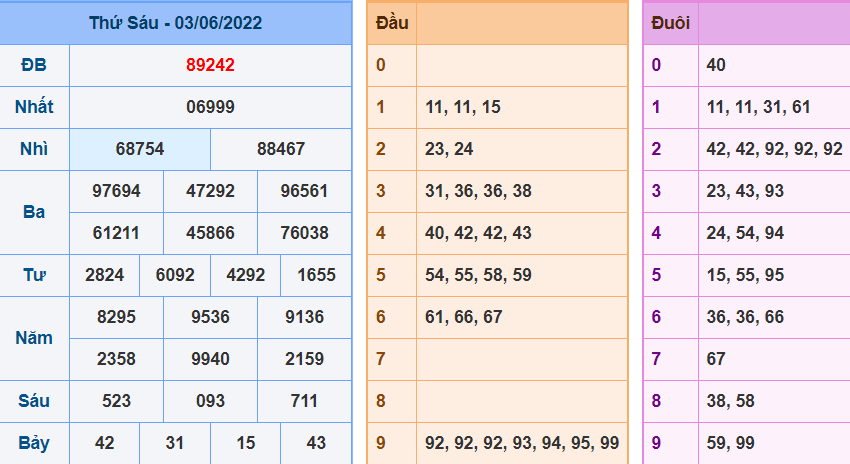Select Năm prize number 8295
Image resolution: width=850 pixels, height=464 pixels.
(116, 317)
